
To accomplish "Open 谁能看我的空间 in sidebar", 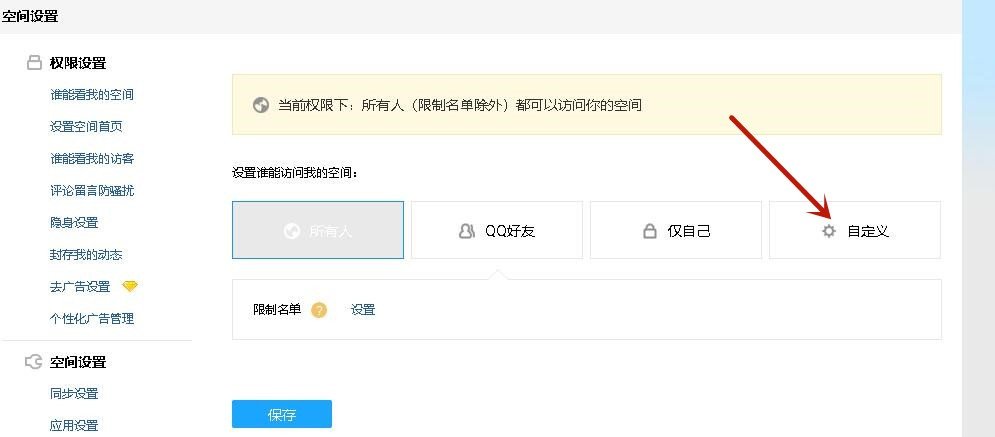I will point(92,95).
